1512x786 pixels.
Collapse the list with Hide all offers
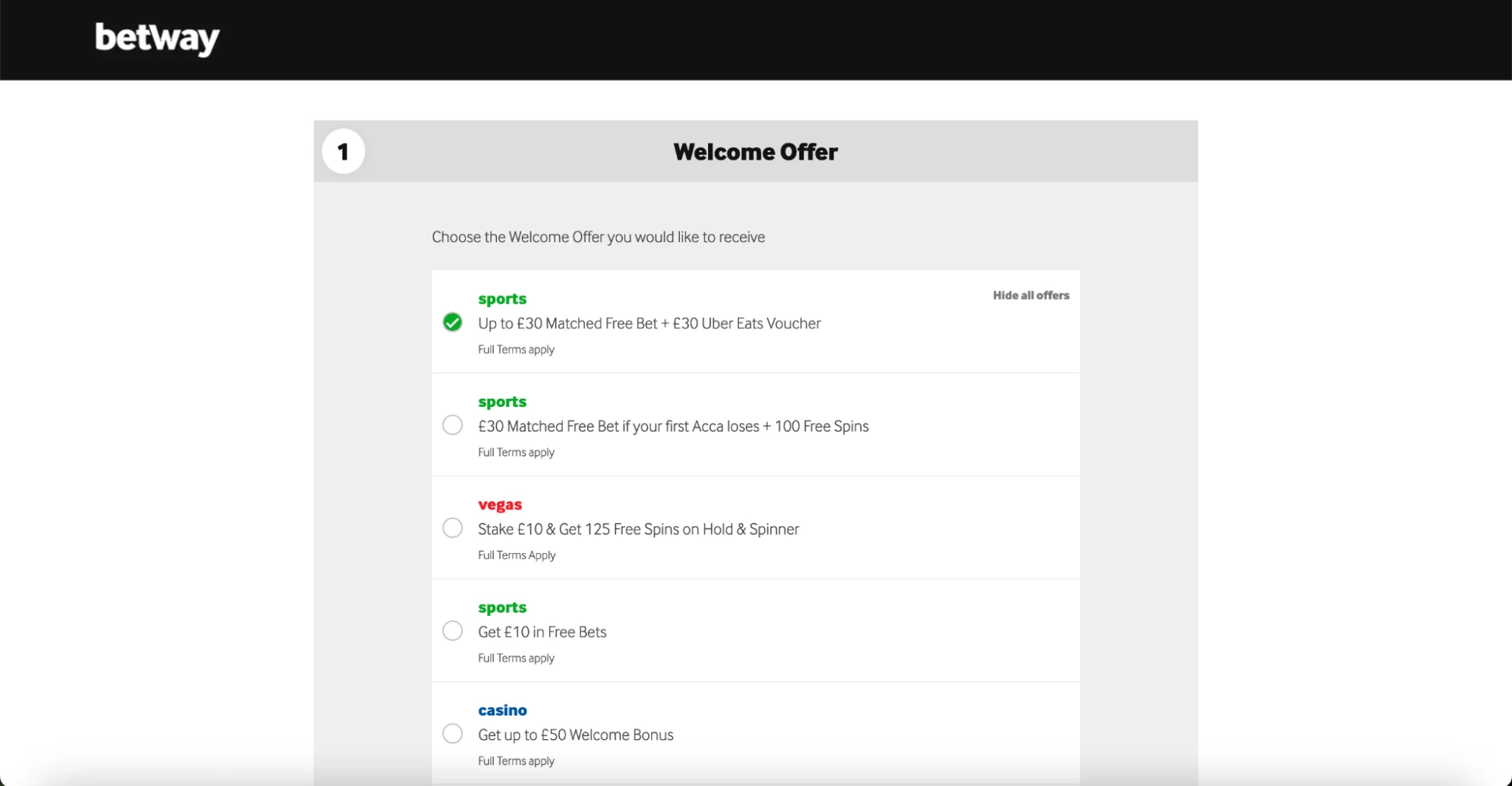tap(1030, 296)
